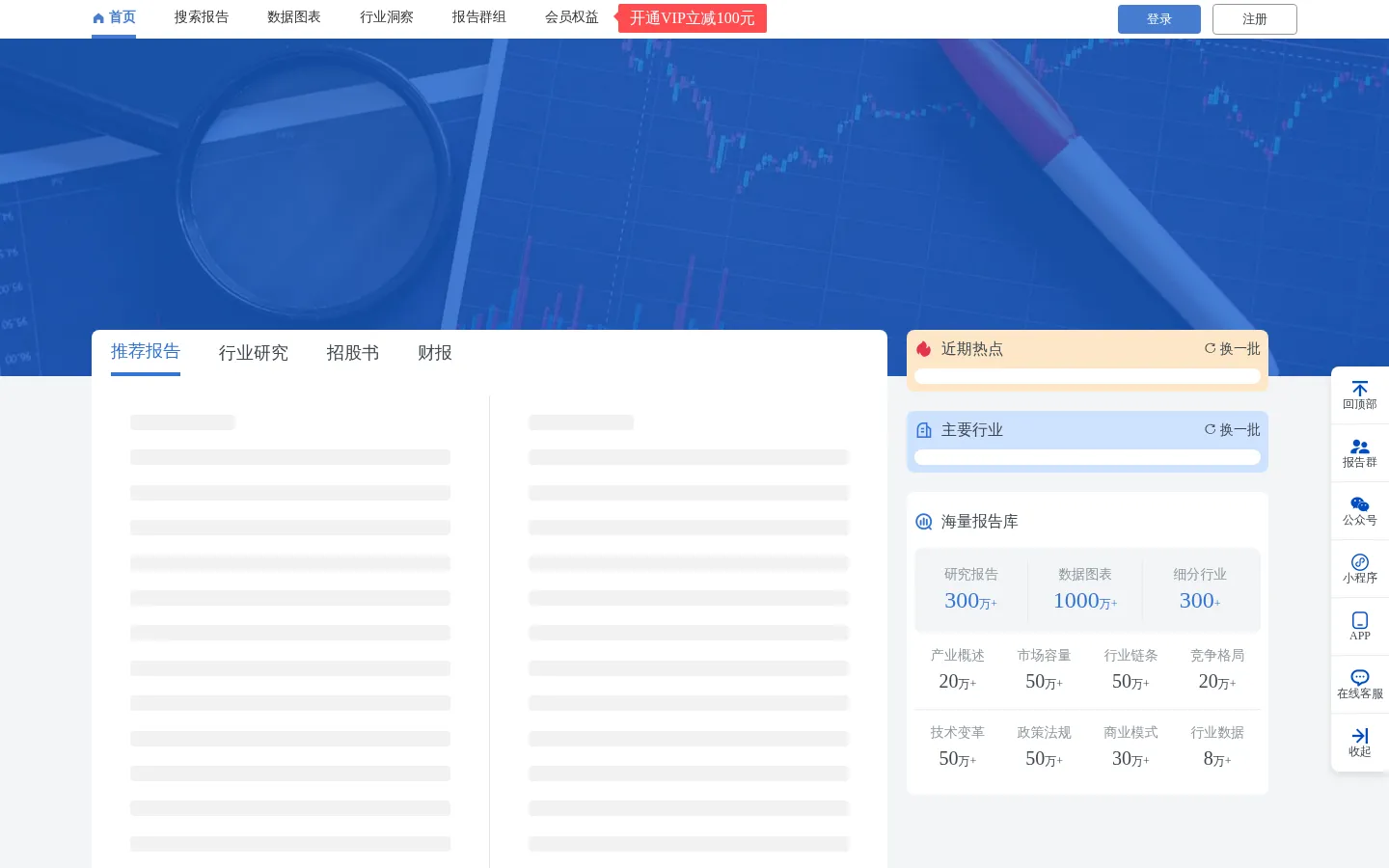Click the building icon beside 主要行业
The height and width of the screenshot is (868, 1389).
[924, 430]
